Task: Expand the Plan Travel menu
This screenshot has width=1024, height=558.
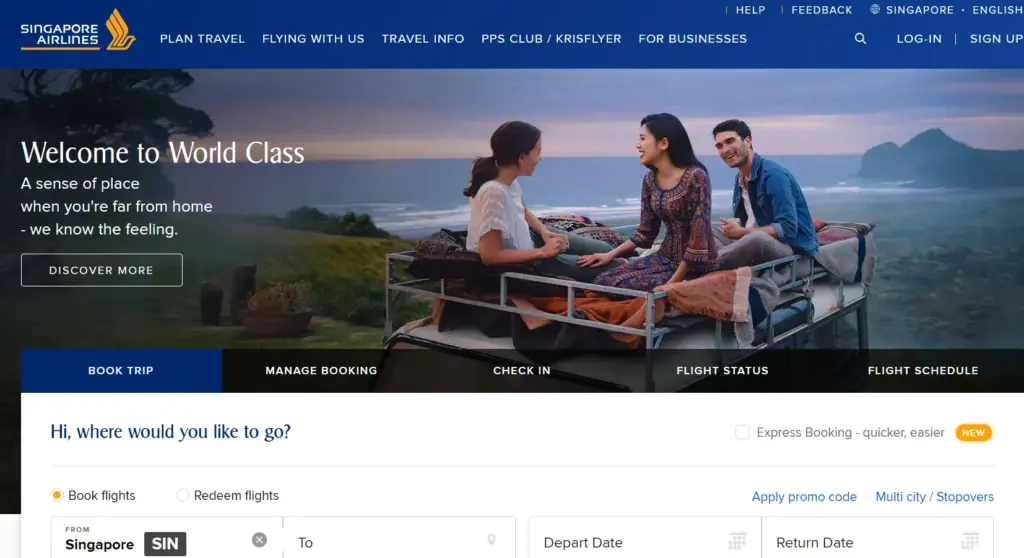Action: (x=202, y=39)
